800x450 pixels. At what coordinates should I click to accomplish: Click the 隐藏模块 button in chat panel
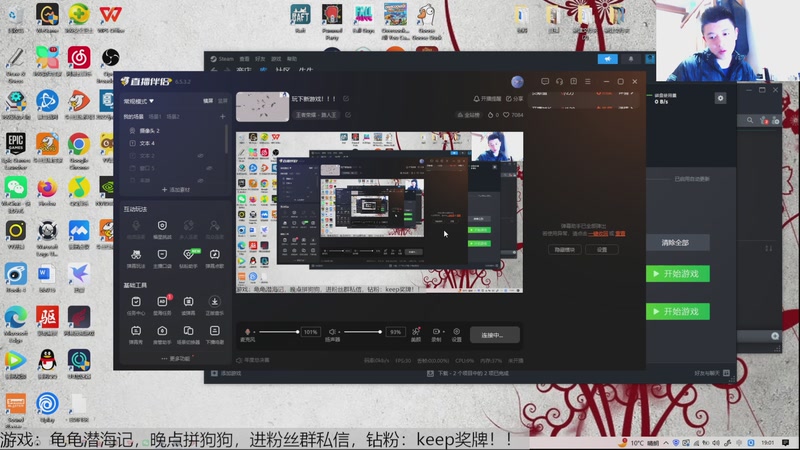[x=565, y=249]
